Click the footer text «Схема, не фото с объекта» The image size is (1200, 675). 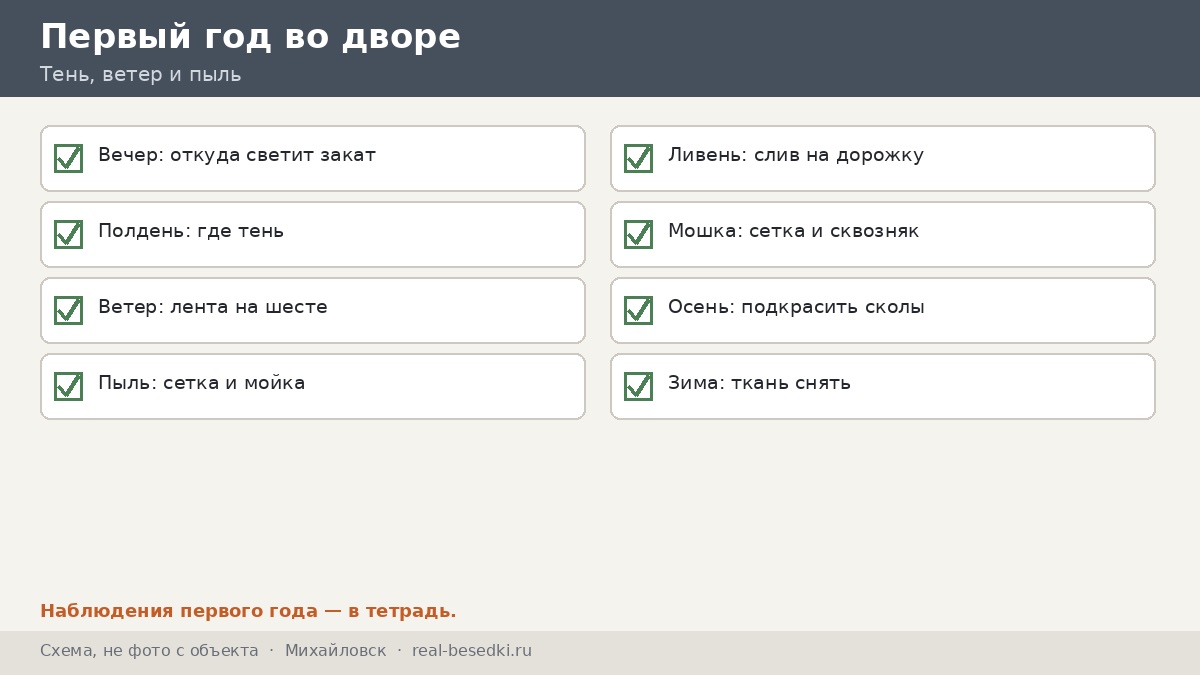tap(149, 651)
